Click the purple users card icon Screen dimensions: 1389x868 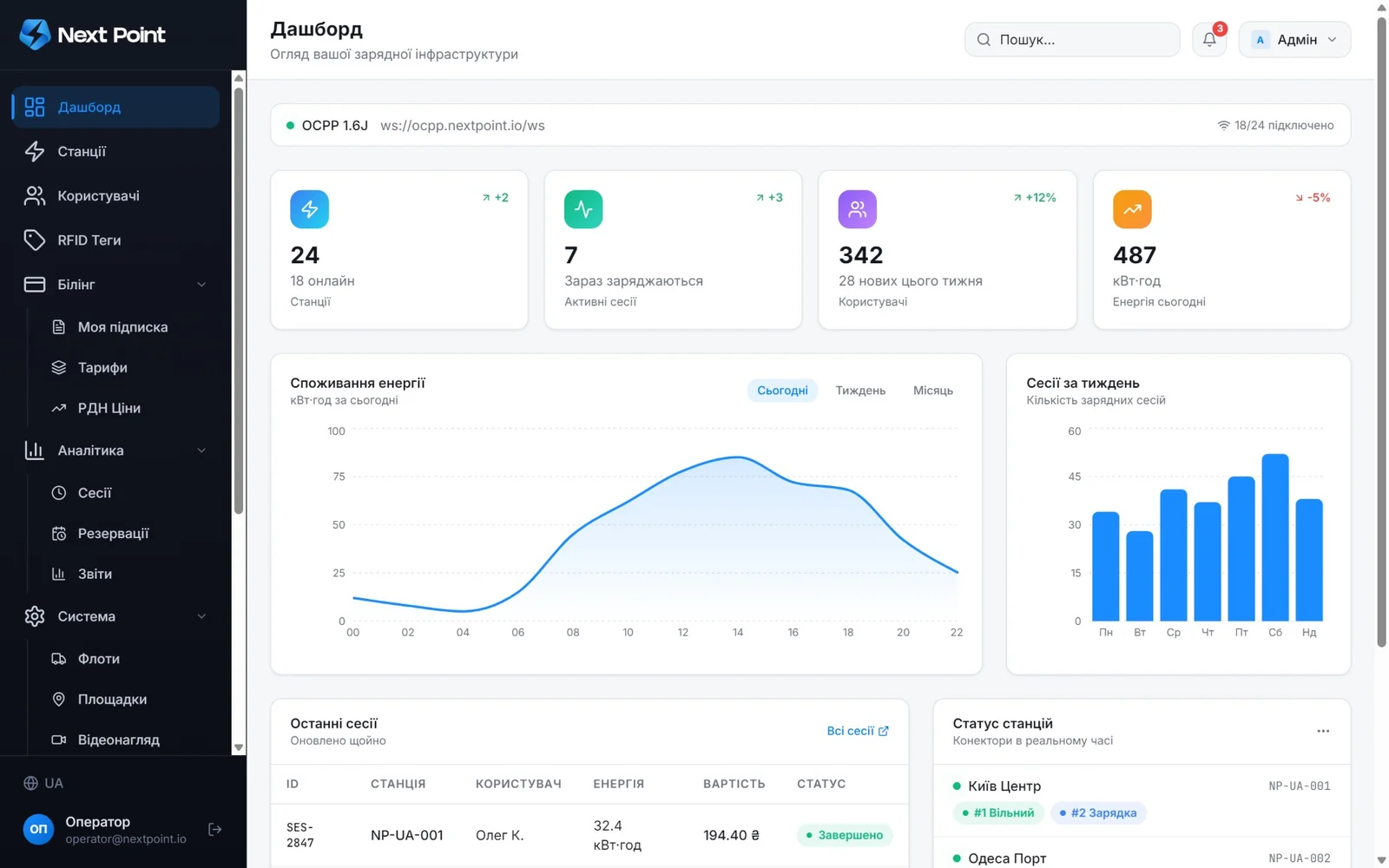(x=858, y=209)
